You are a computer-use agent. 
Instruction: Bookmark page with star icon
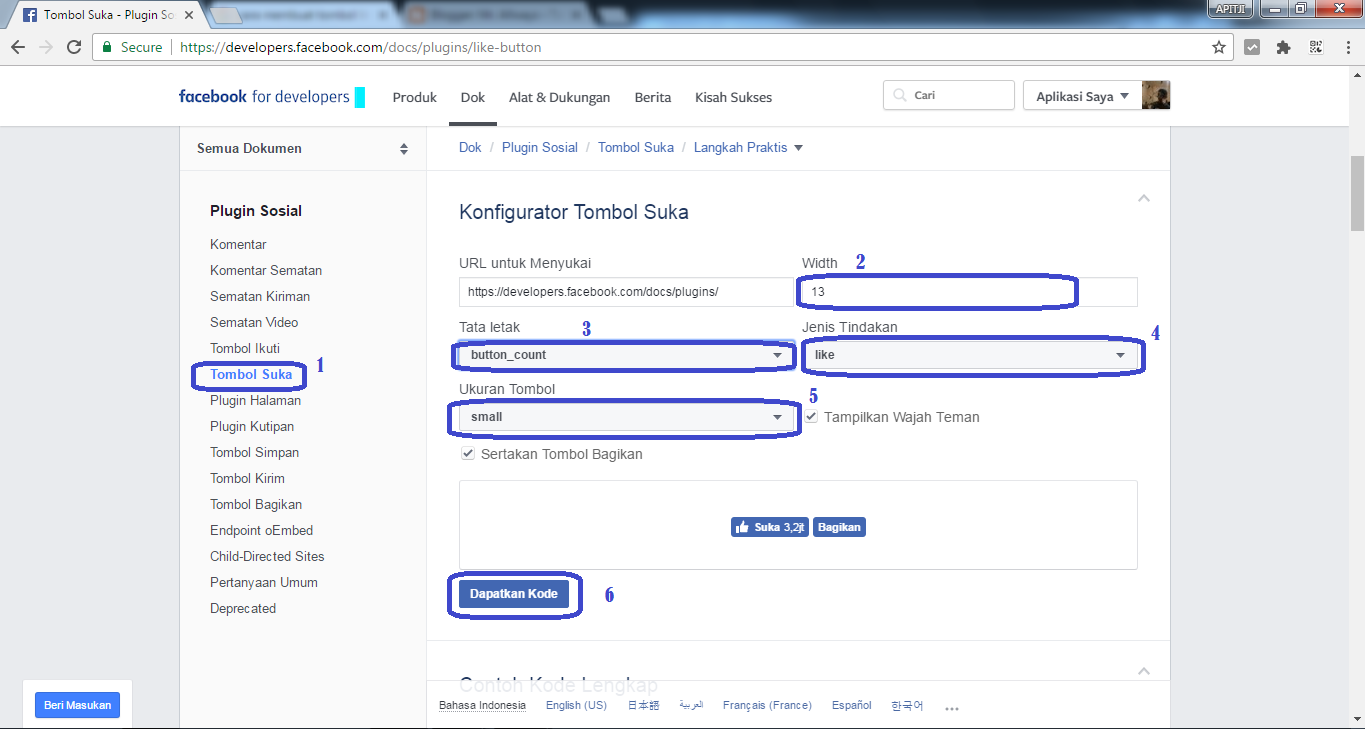click(x=1219, y=47)
